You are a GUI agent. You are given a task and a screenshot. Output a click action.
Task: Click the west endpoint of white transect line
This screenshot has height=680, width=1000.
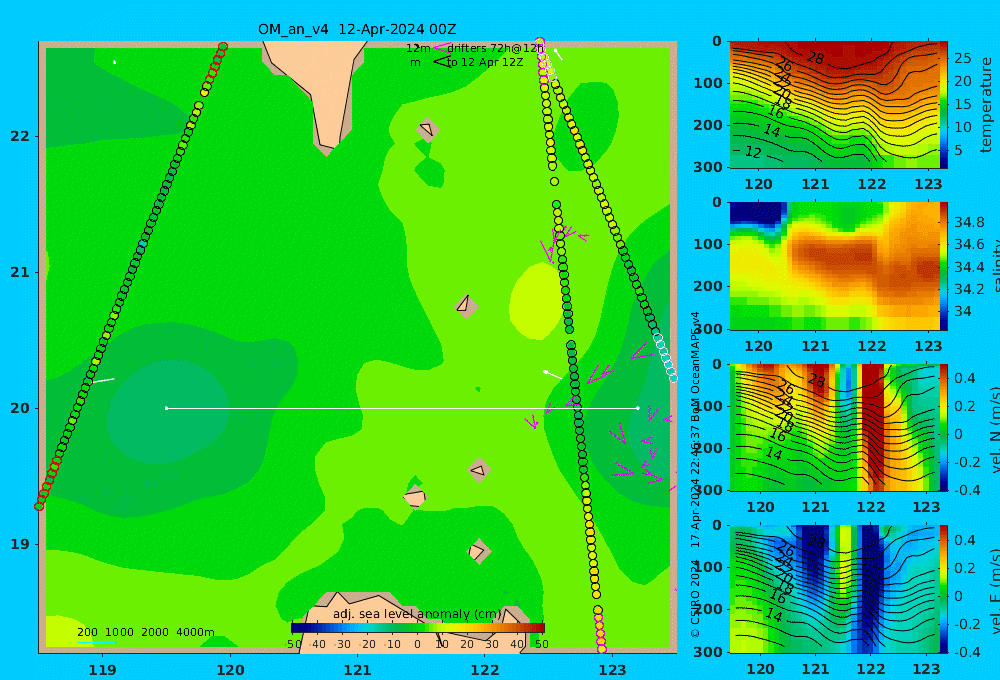166,408
